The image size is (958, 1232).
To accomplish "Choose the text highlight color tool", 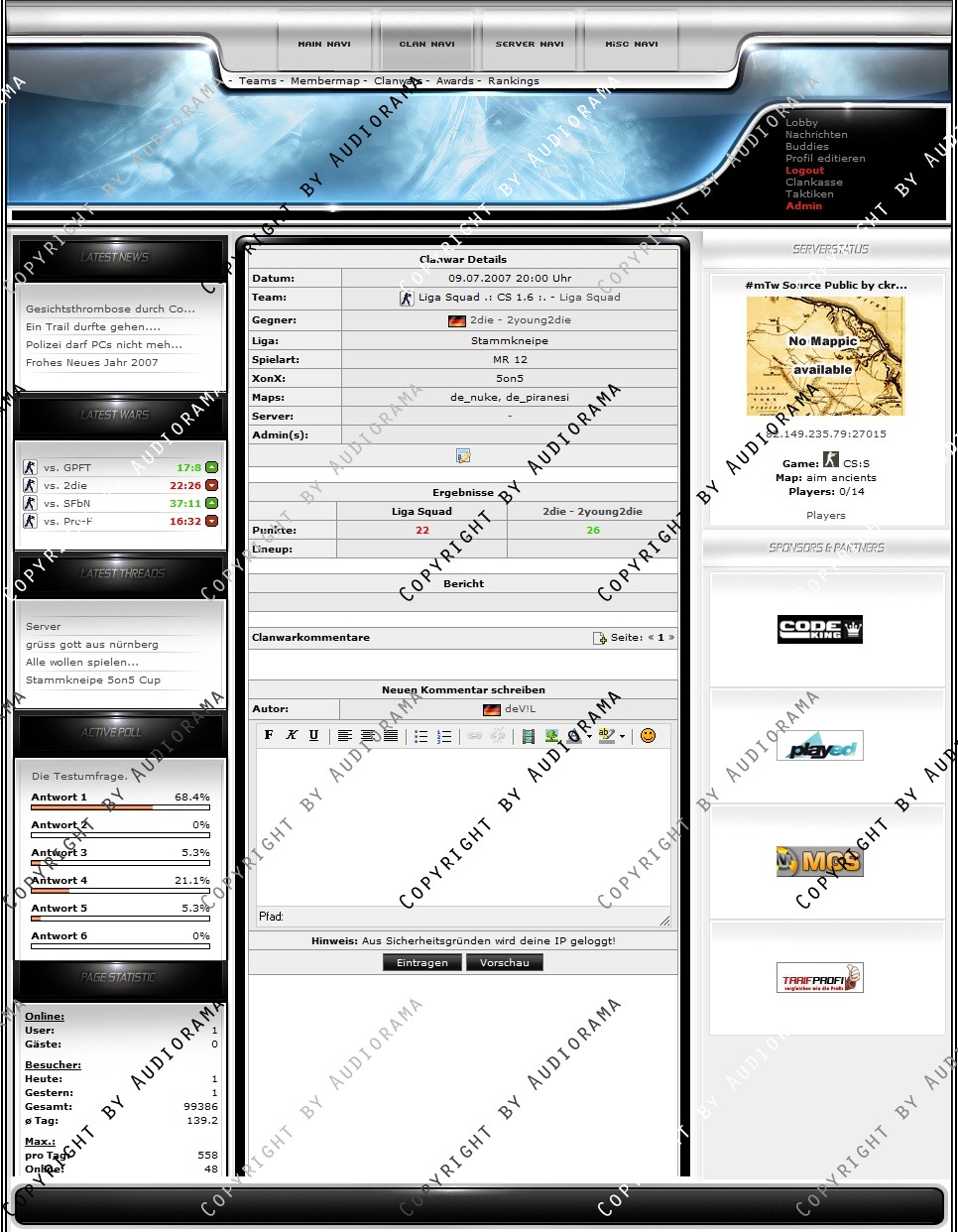I will click(x=606, y=735).
